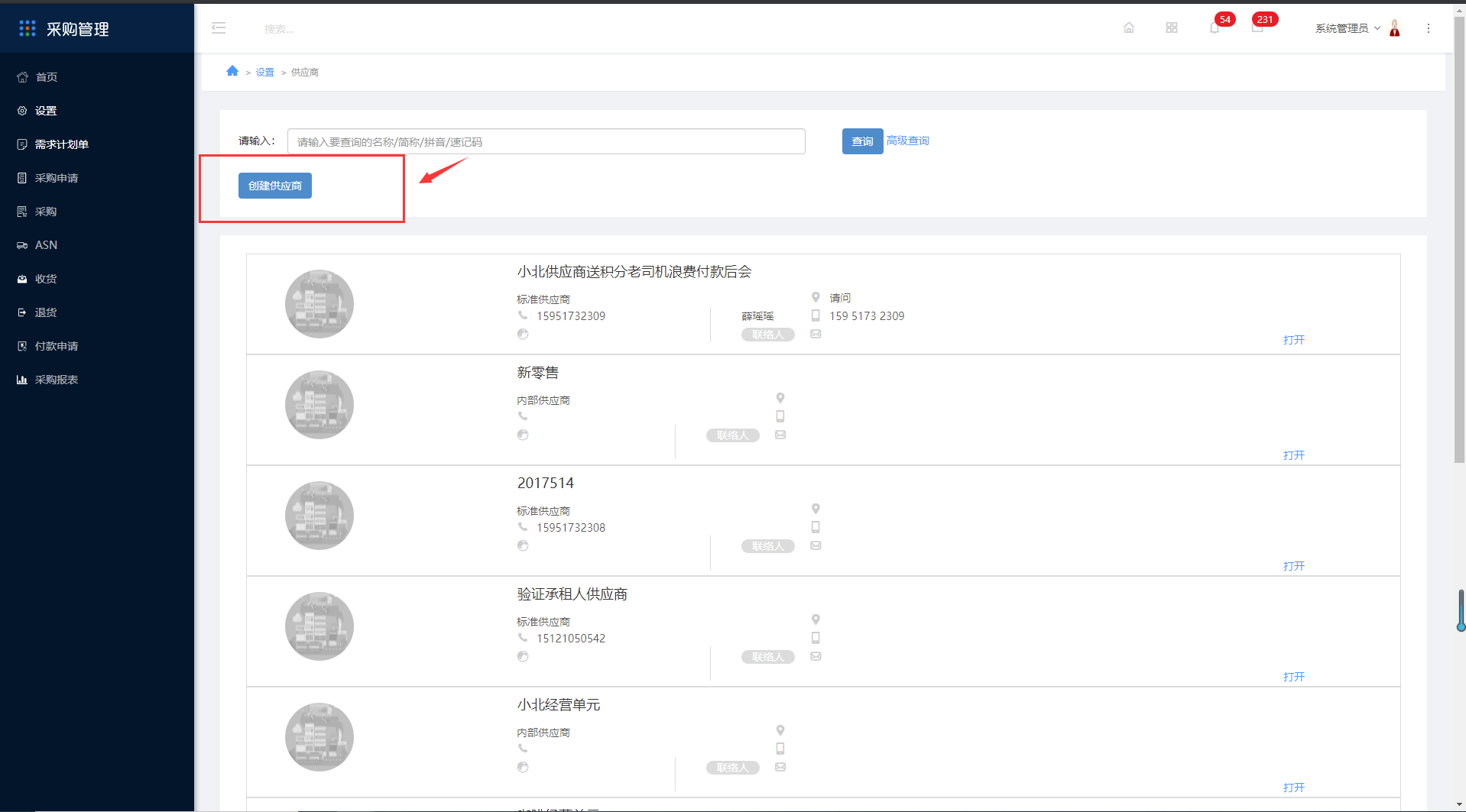The image size is (1466, 812).
Task: Click 打开 for 小北供应商送积分老司机浪费付款后会
Action: (1294, 340)
